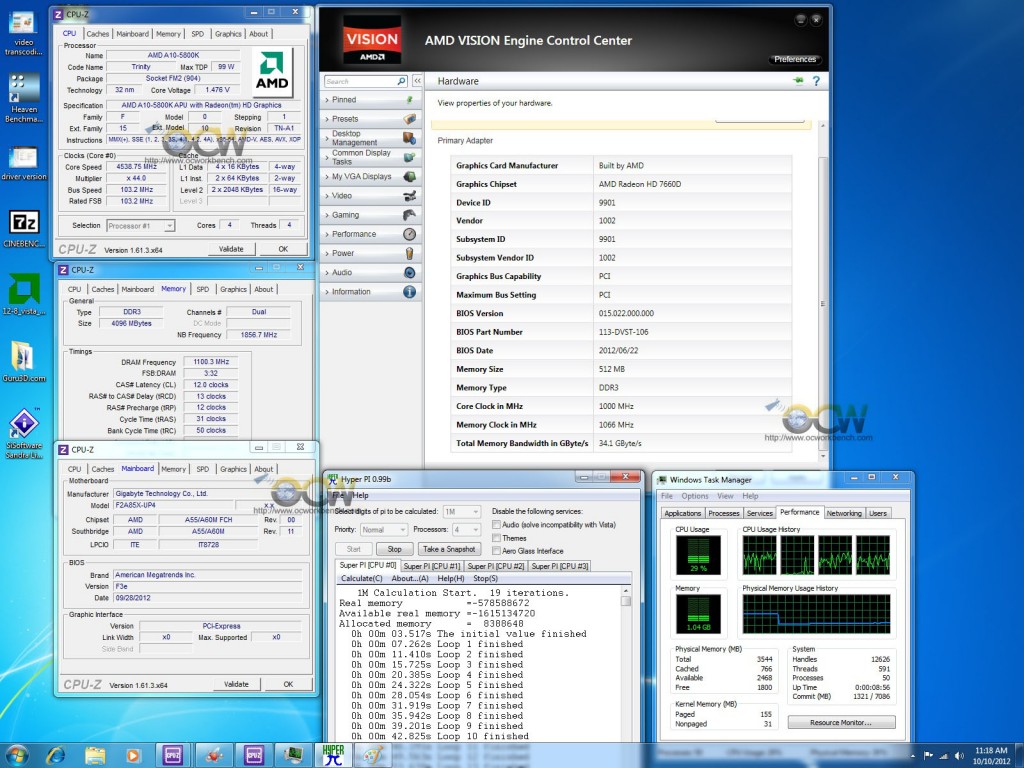Open the SPD tab in the CPU-Z processor window
This screenshot has width=1024, height=768.
198,34
